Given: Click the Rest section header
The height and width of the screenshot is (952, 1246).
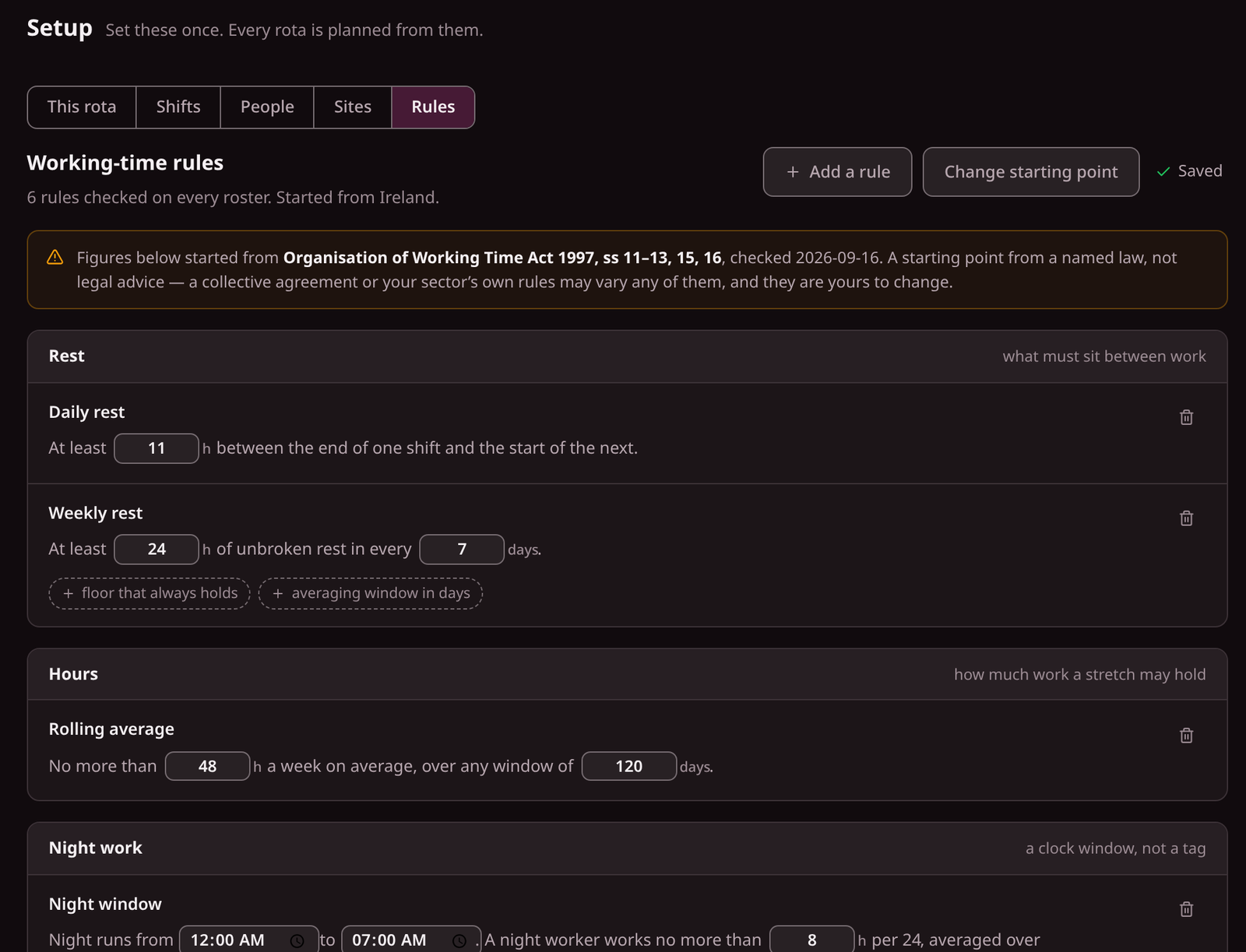Looking at the screenshot, I should (627, 357).
